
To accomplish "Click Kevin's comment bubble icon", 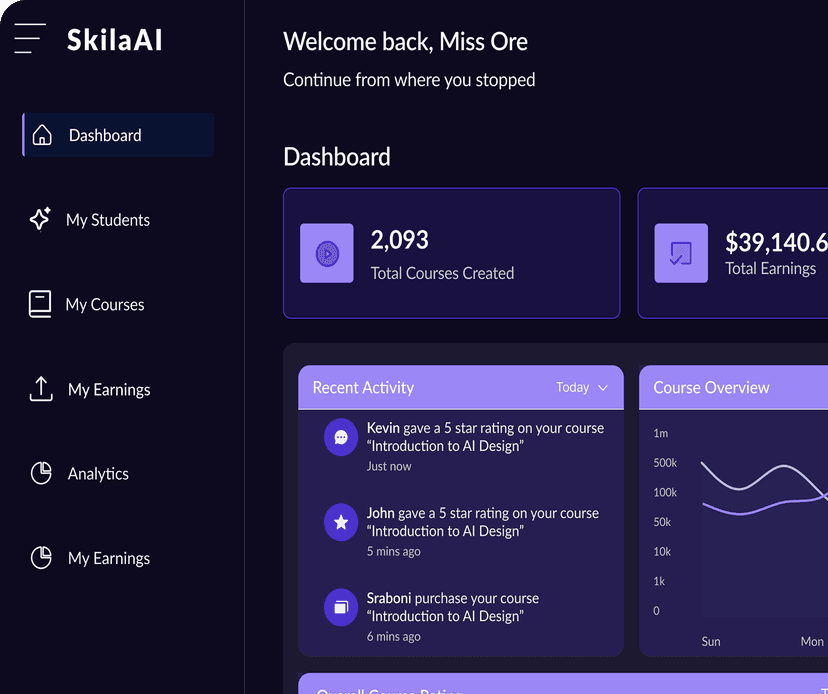I will click(x=340, y=437).
